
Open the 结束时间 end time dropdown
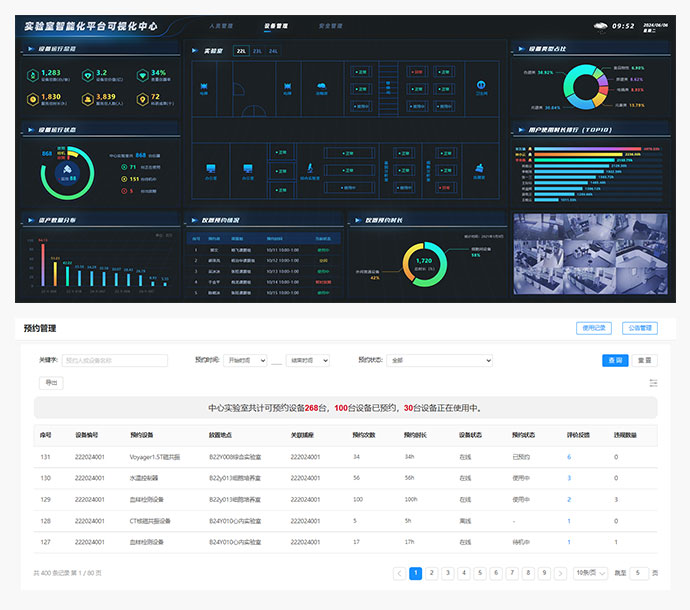309,360
